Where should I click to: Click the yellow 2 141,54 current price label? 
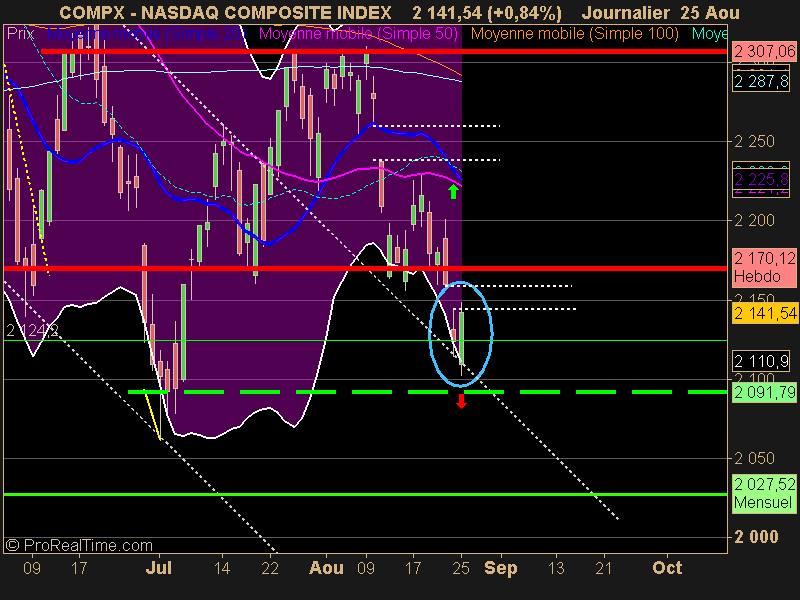click(x=764, y=313)
